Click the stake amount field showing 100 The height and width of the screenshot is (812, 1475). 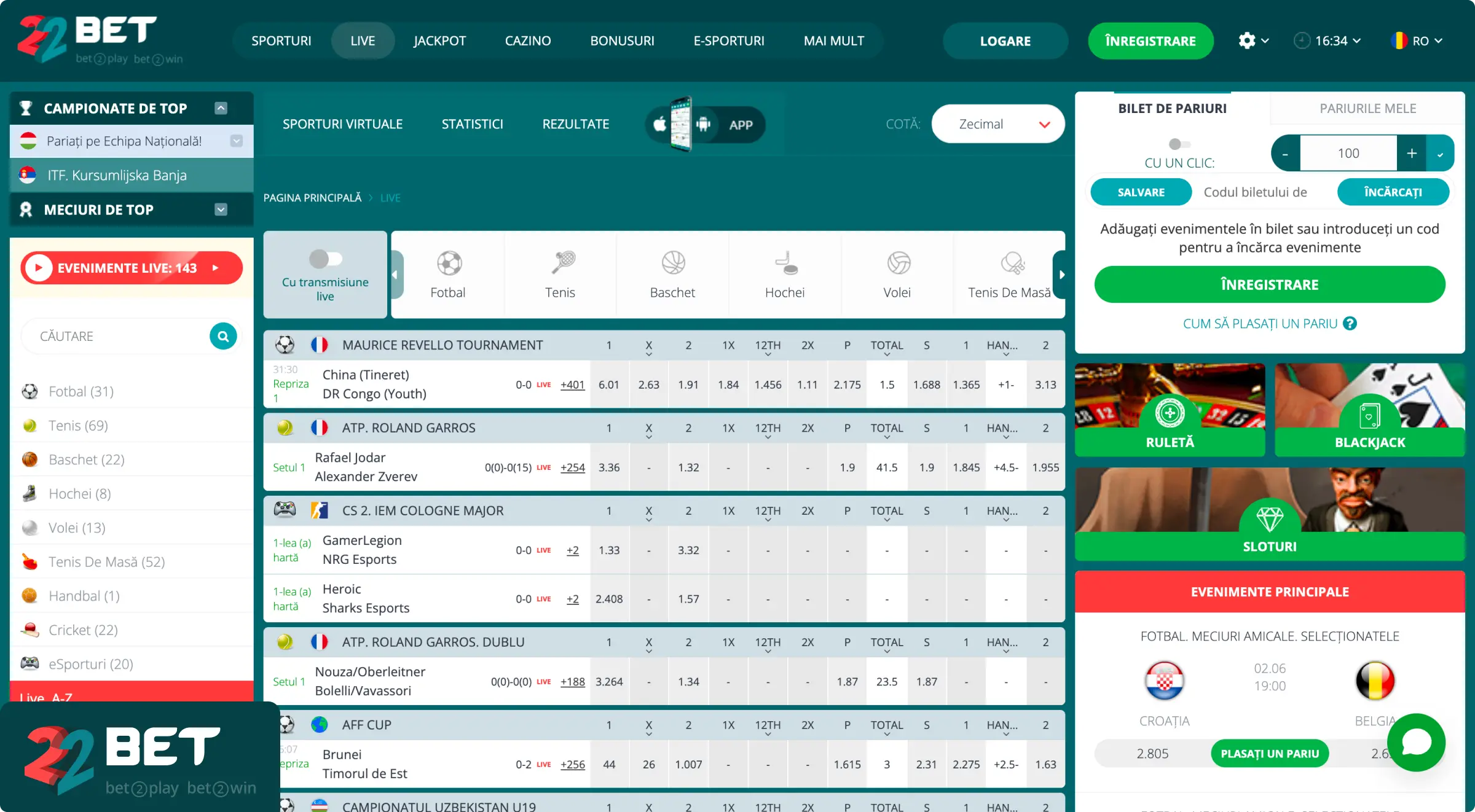click(x=1348, y=154)
